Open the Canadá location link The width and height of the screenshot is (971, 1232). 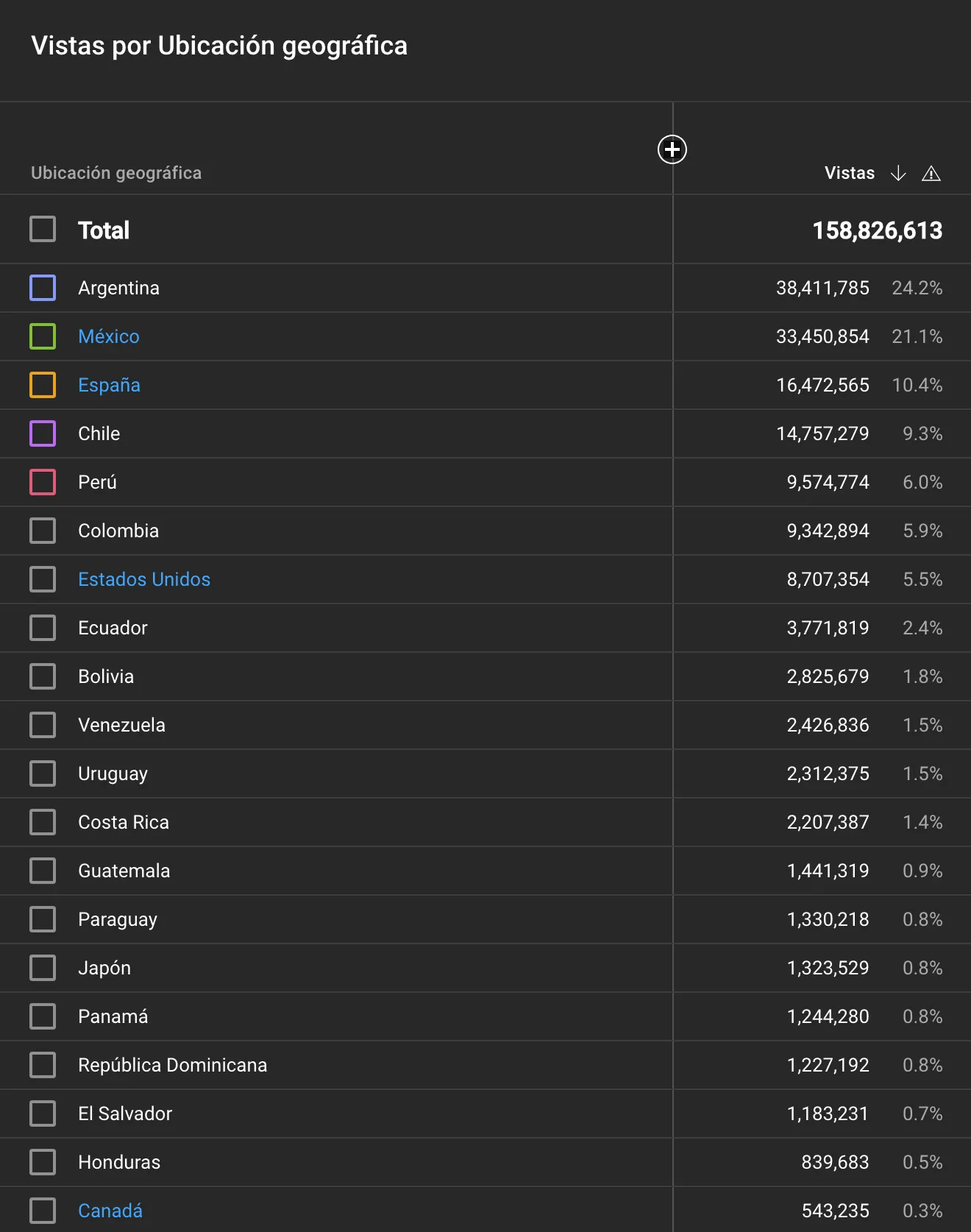click(110, 1211)
